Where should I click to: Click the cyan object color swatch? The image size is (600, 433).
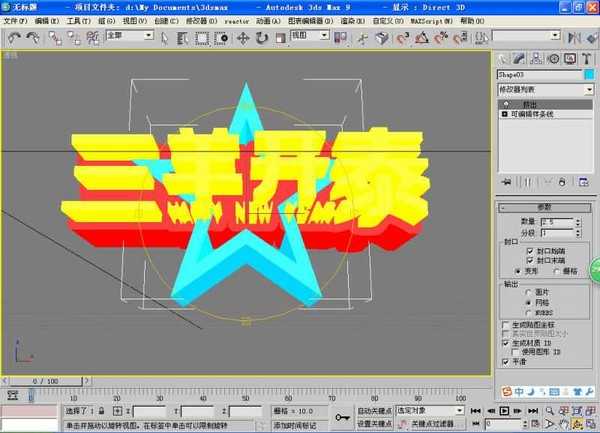[589, 73]
